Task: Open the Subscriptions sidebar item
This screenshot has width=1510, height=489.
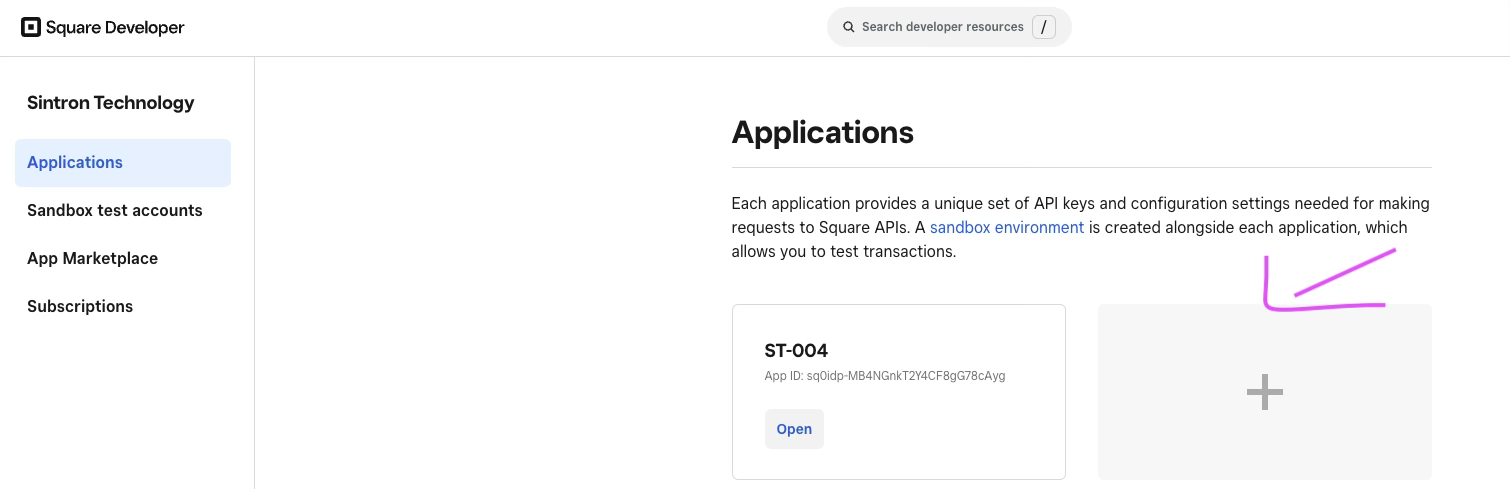Action: [80, 306]
